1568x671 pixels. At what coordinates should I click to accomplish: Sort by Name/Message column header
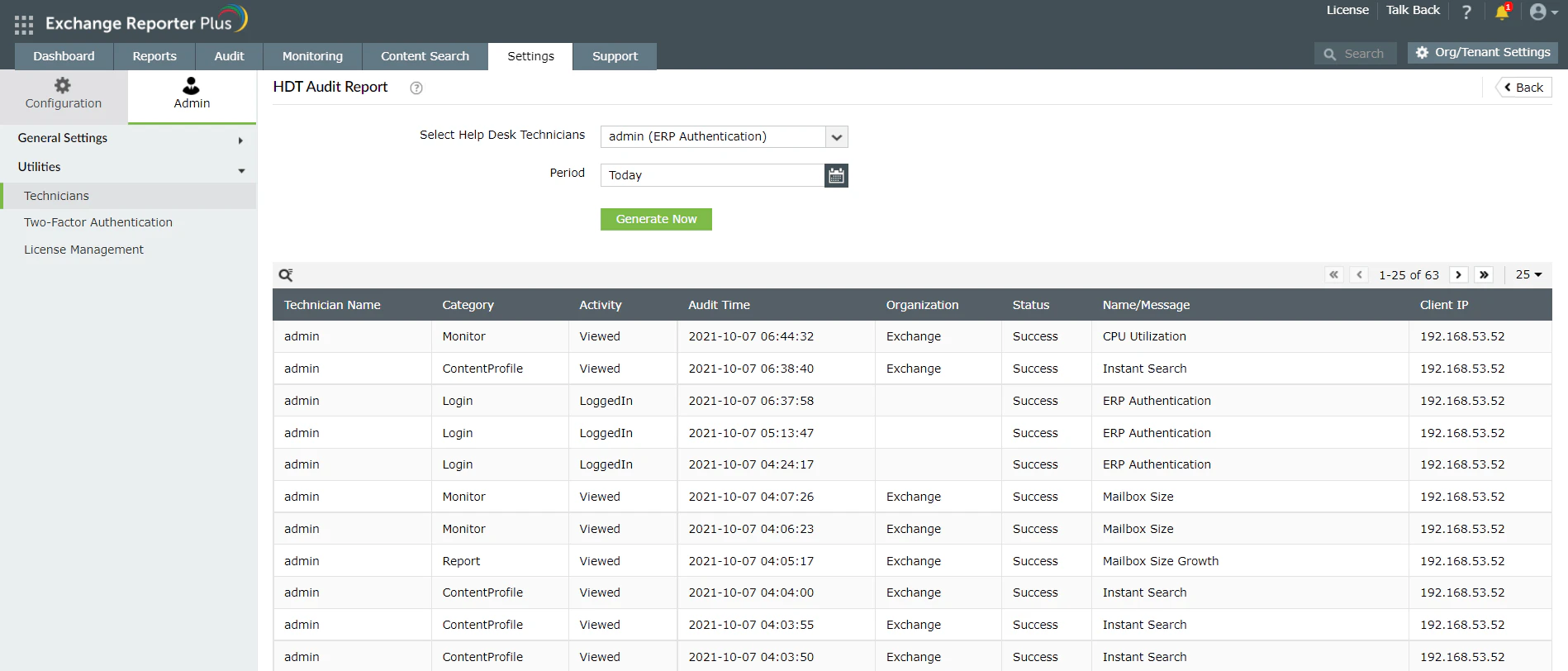(1146, 305)
